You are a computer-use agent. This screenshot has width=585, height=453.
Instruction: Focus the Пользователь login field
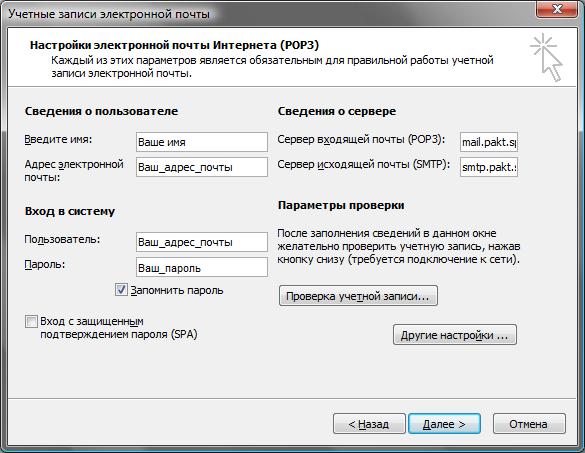(202, 242)
